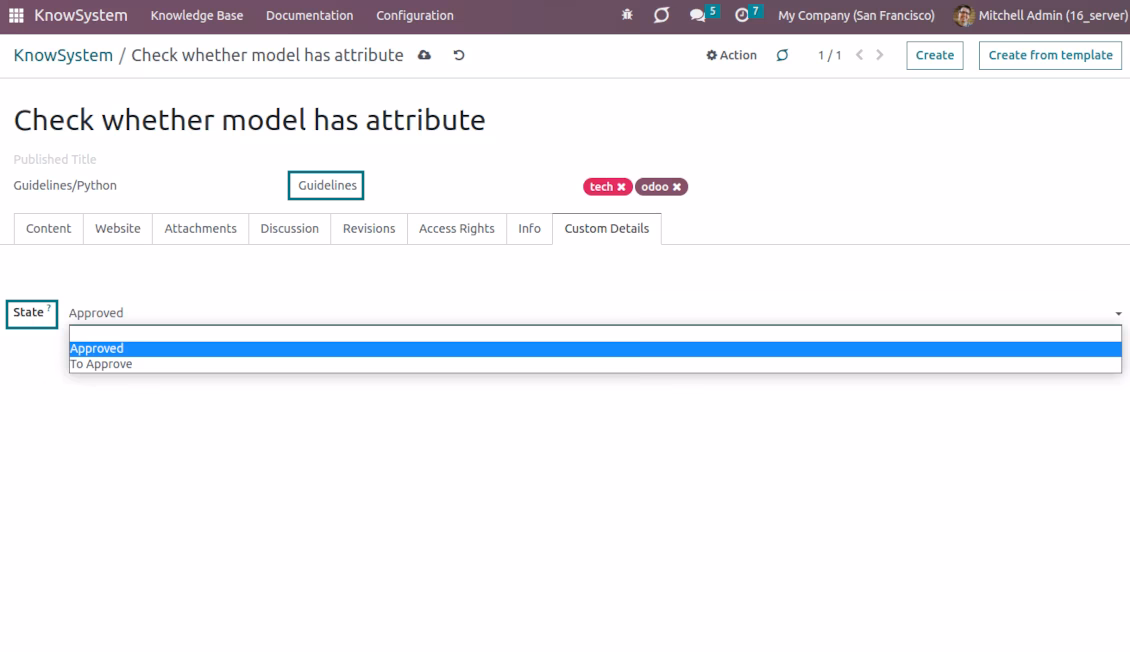This screenshot has height=652, width=1130.
Task: Switch to the Revisions tab
Action: [x=369, y=228]
